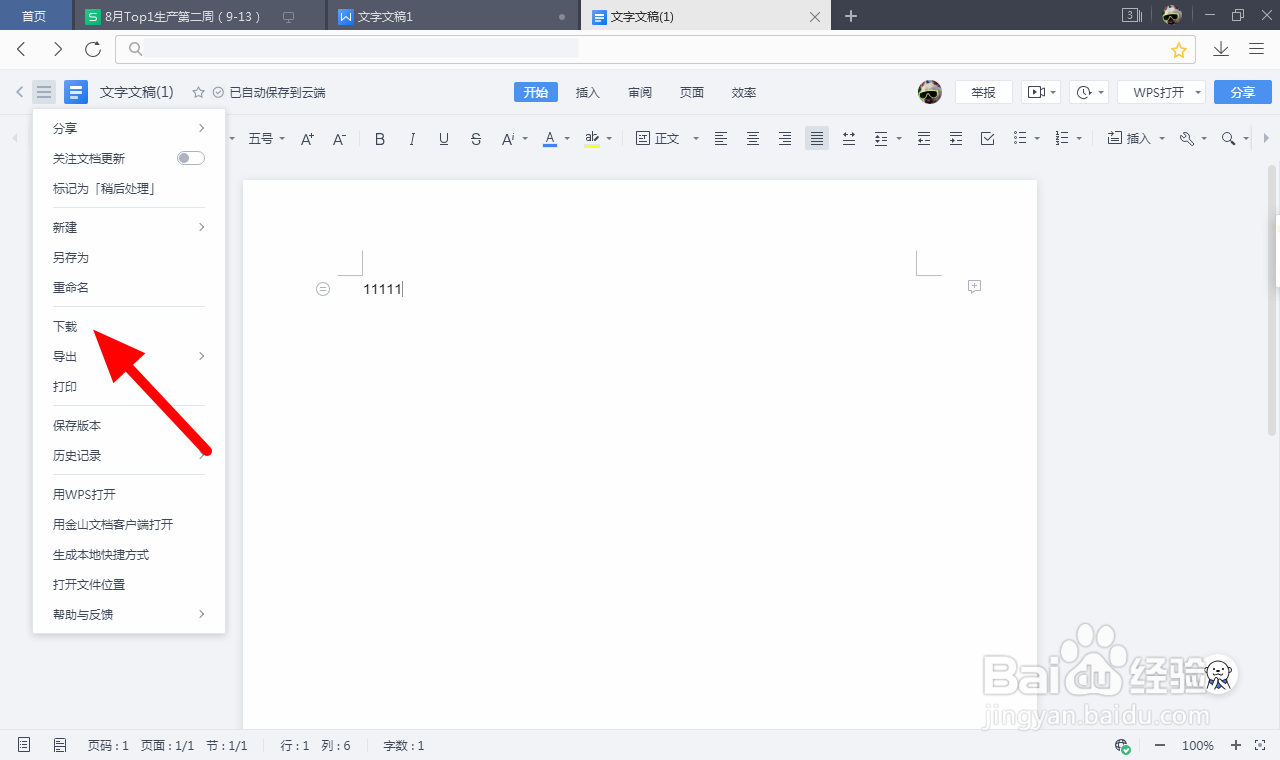Star the document as favorite

[198, 92]
